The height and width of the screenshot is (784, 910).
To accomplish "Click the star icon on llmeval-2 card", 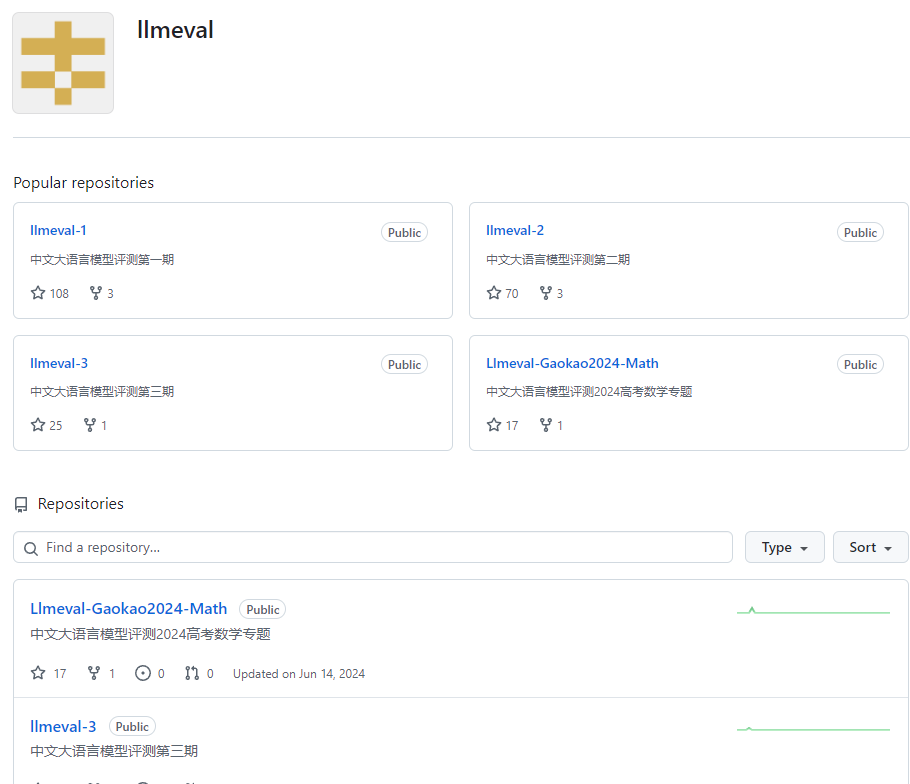I will pos(494,293).
